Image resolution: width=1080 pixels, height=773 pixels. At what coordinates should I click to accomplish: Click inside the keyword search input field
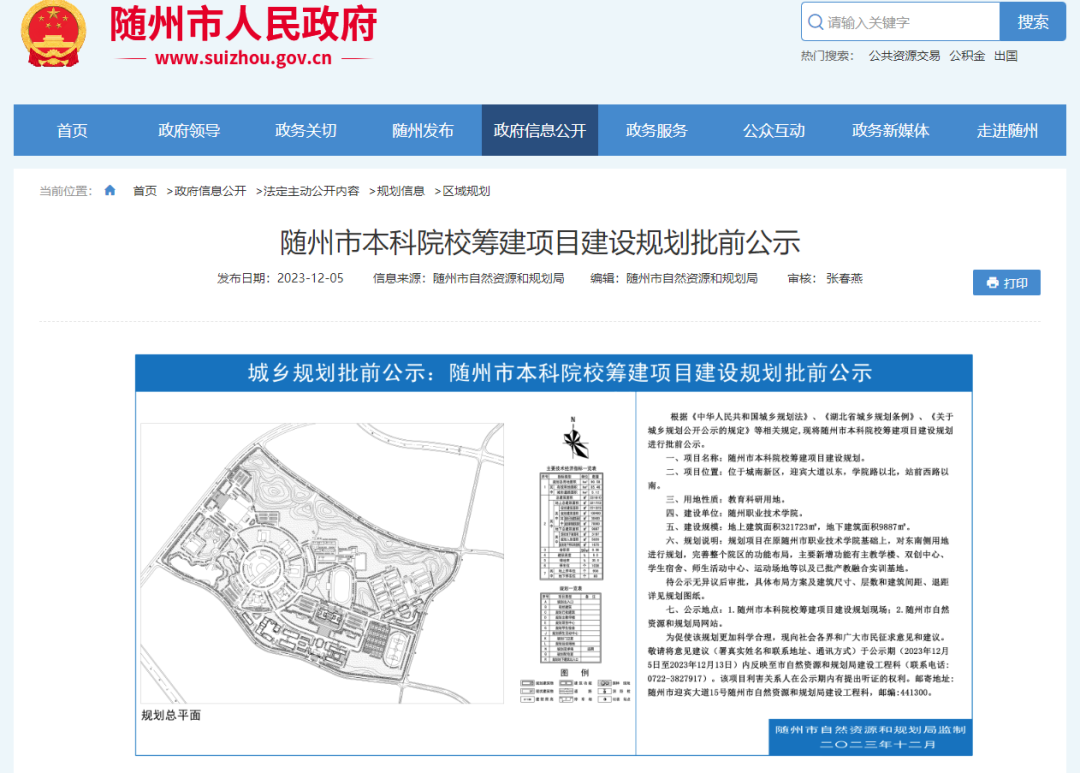900,22
